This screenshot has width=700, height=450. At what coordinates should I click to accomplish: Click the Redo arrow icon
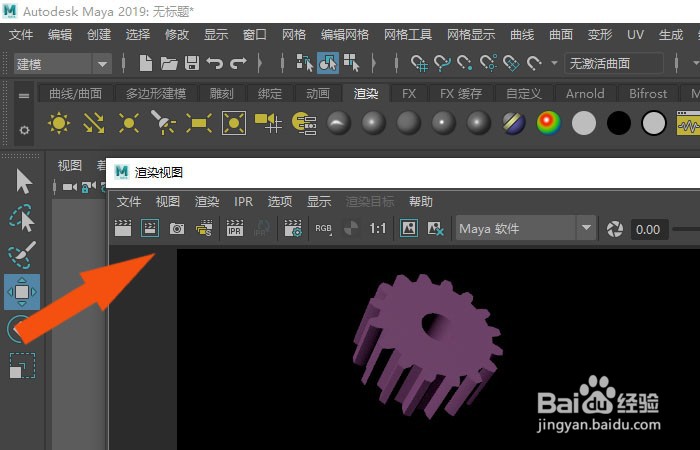tap(238, 63)
